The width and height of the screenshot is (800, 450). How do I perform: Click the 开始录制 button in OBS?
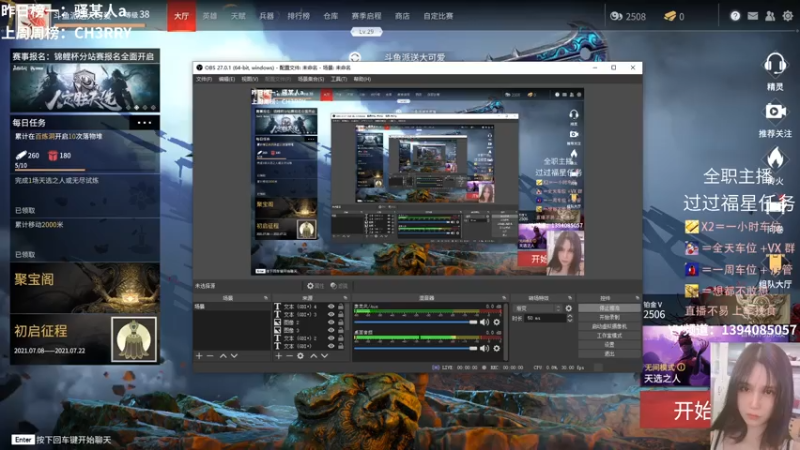609,317
